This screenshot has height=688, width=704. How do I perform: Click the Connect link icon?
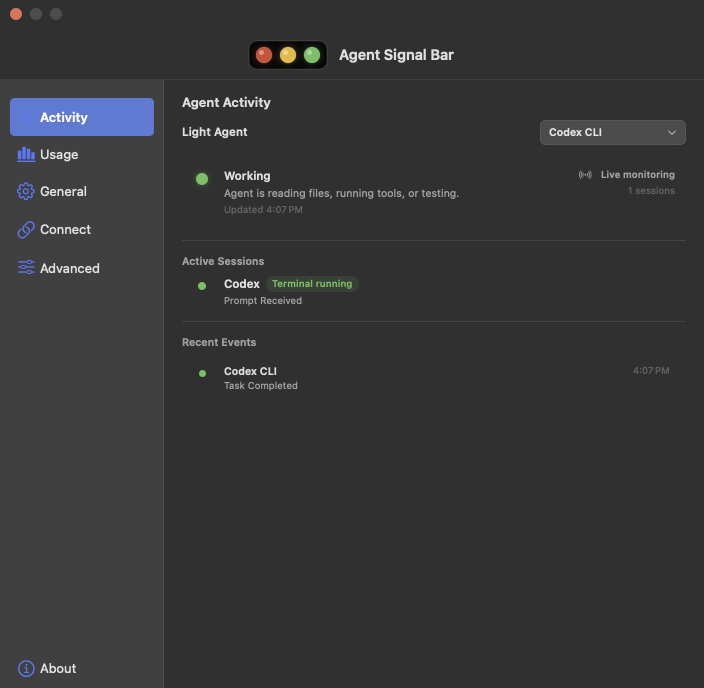[x=26, y=229]
